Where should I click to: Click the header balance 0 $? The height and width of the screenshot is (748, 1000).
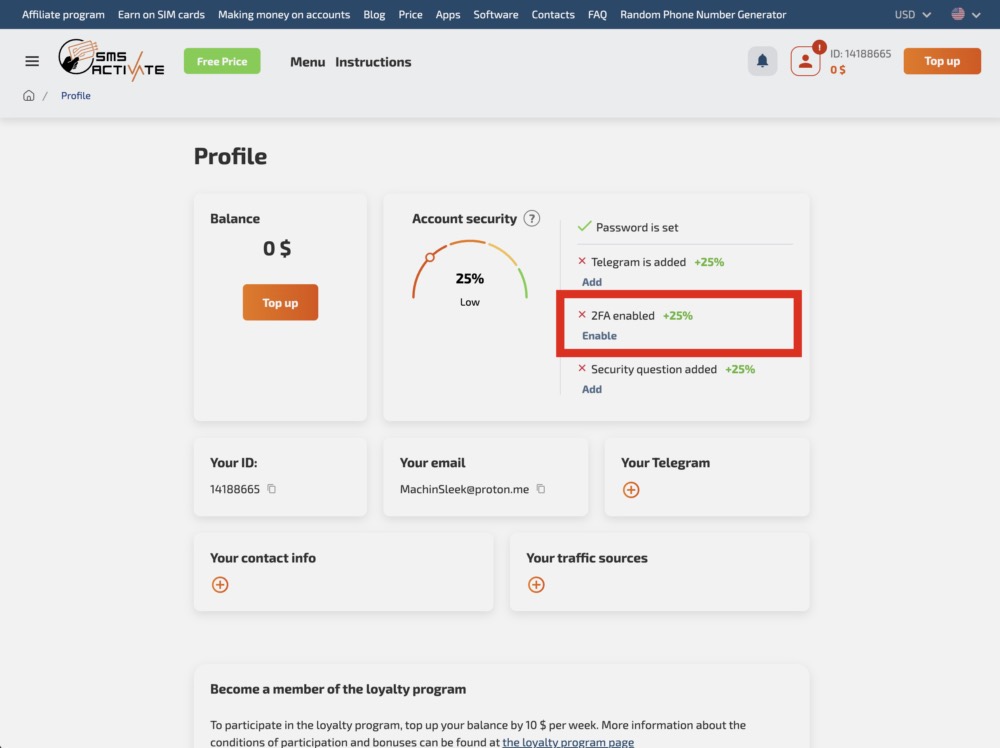(837, 70)
